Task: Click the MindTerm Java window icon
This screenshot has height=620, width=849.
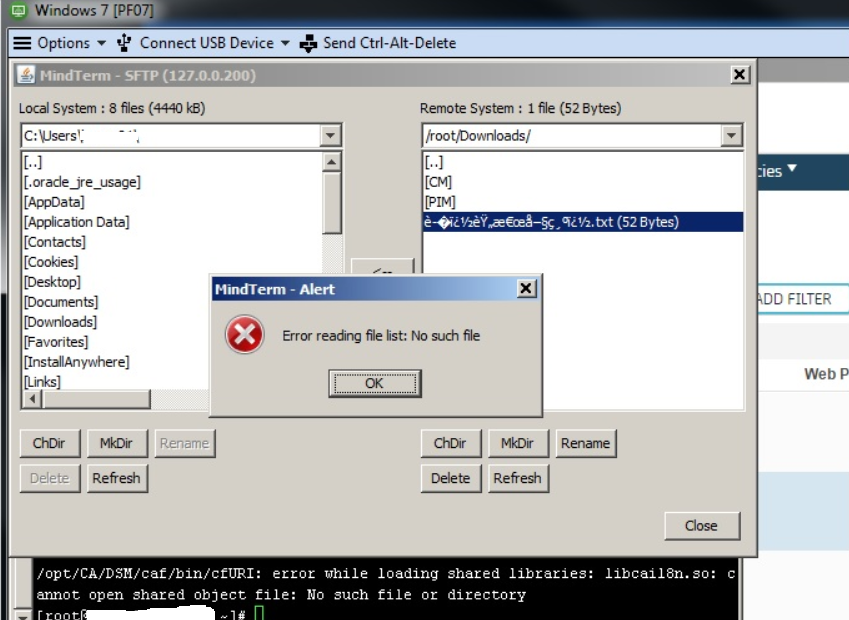Action: (25, 75)
